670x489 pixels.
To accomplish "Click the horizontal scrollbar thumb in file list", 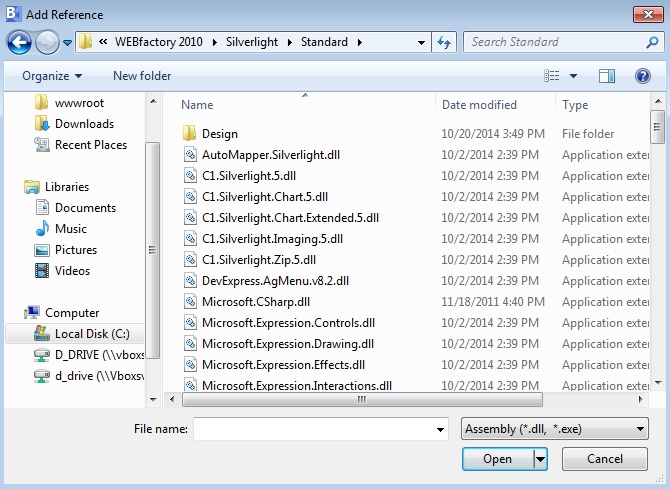I will click(362, 400).
